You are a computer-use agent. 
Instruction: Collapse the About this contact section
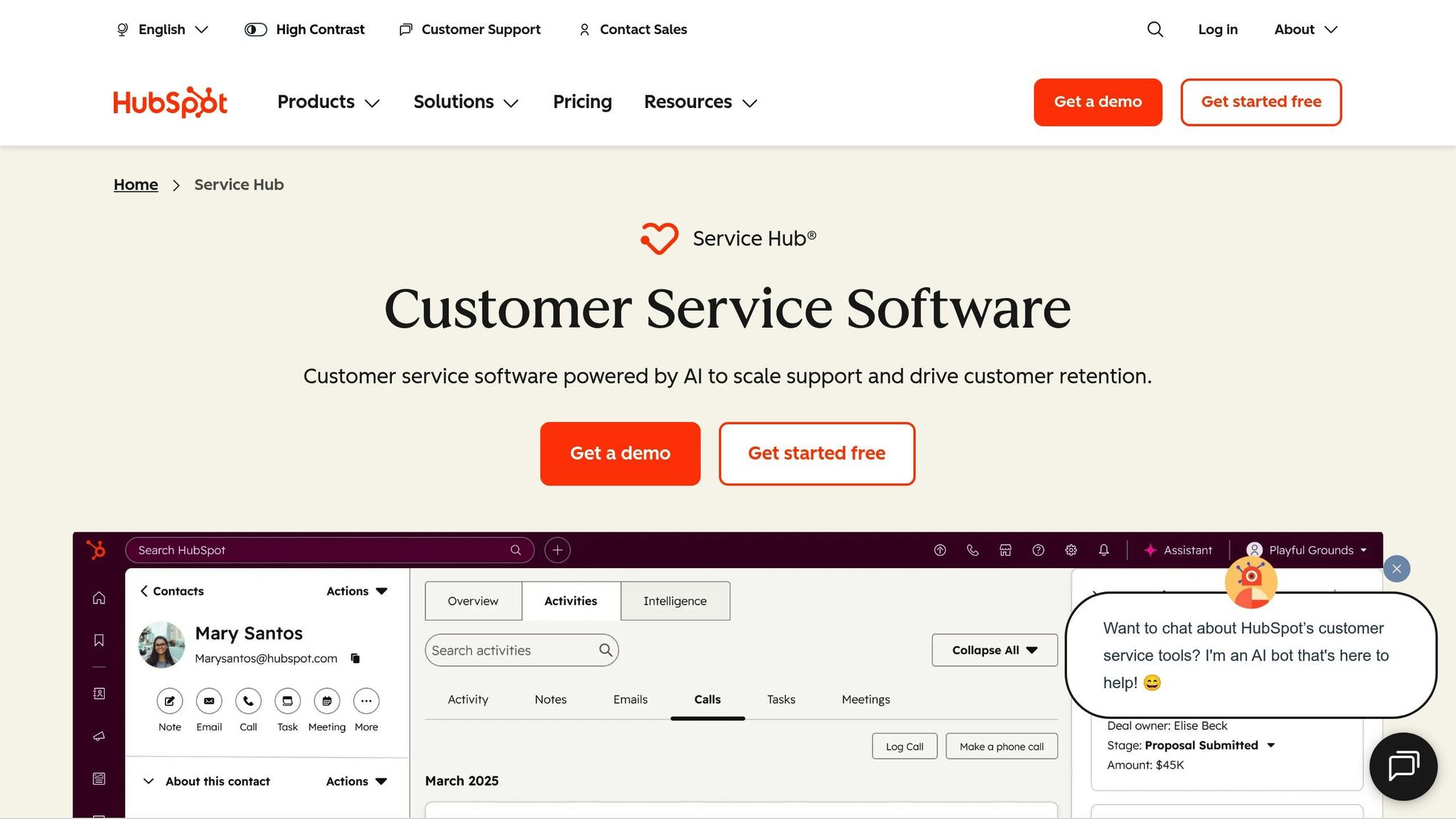pos(149,781)
